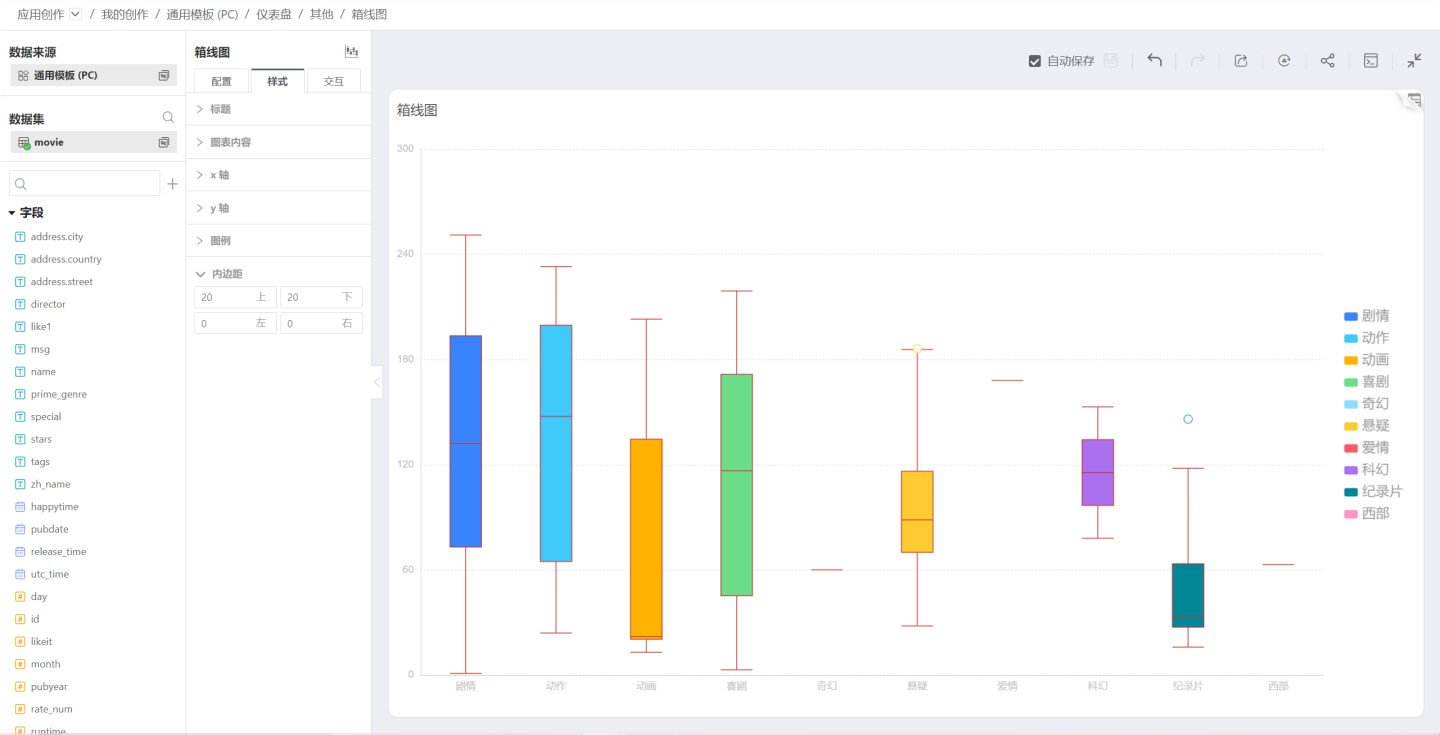
Task: Toggle the 自动保存 checkbox
Action: tap(1035, 61)
